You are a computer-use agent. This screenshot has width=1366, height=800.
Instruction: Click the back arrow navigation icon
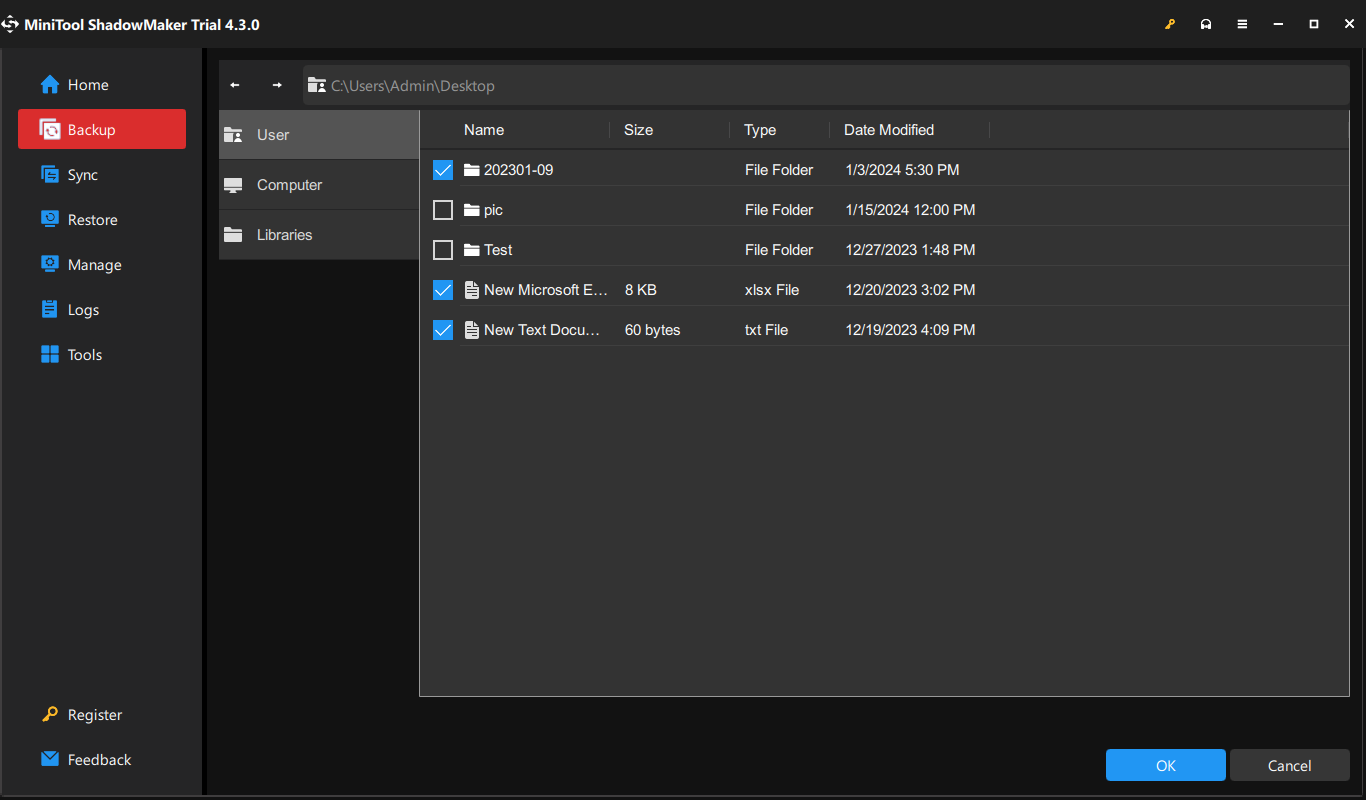(235, 86)
